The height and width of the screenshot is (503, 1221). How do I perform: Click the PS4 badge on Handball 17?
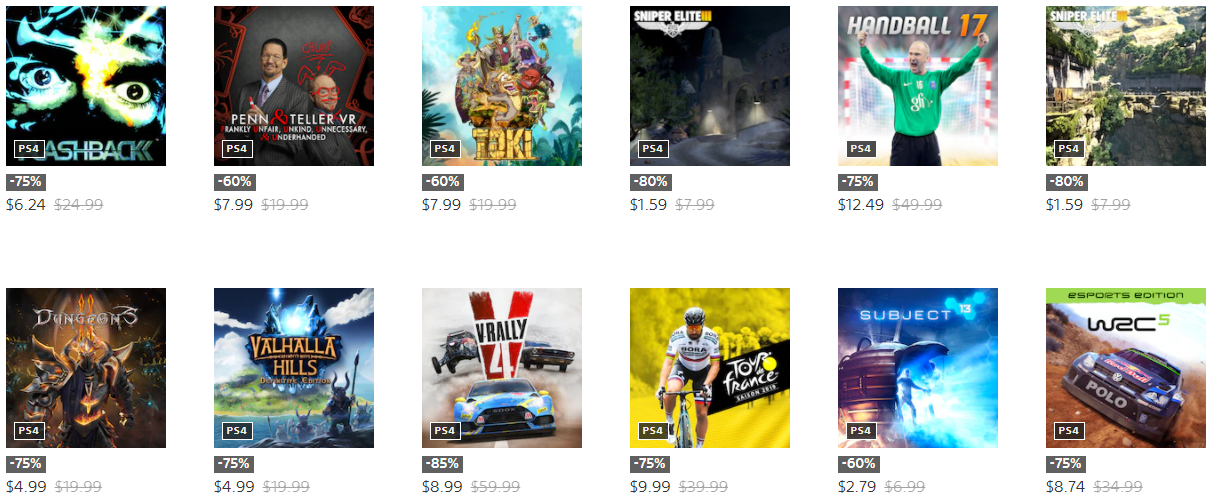[861, 149]
